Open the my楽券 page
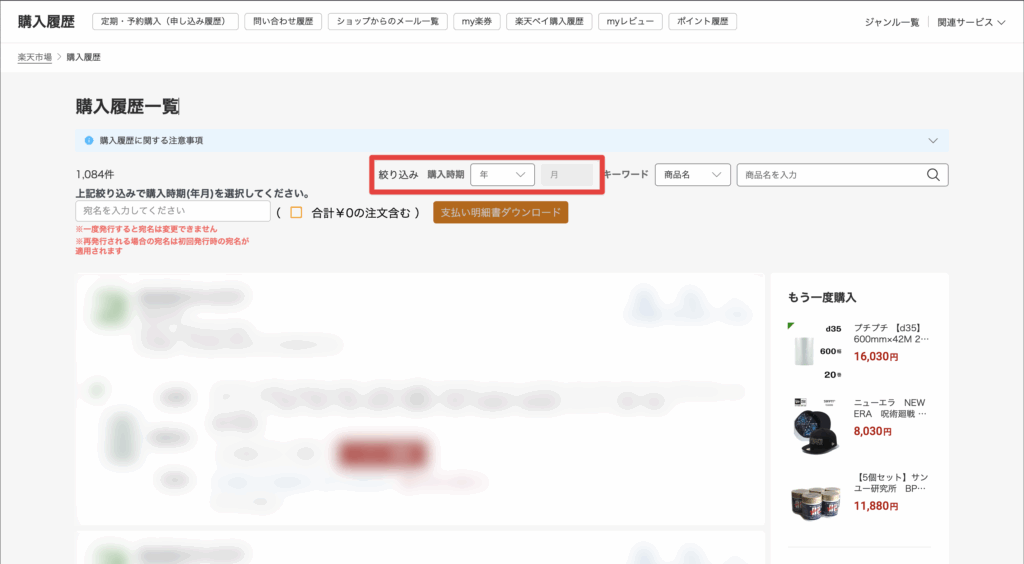 click(476, 22)
